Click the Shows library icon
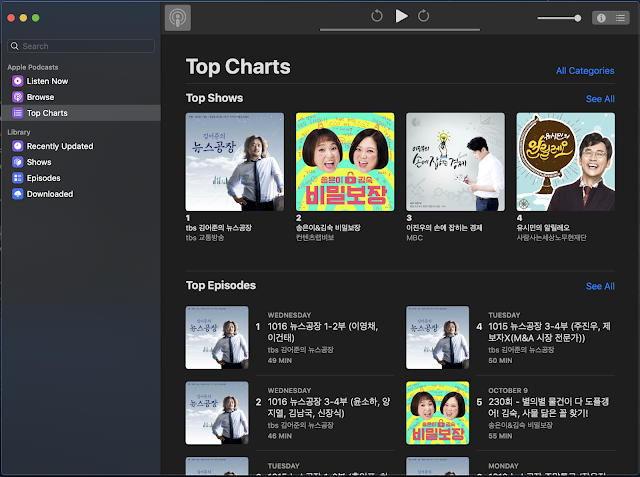This screenshot has height=477, width=640. tap(18, 162)
